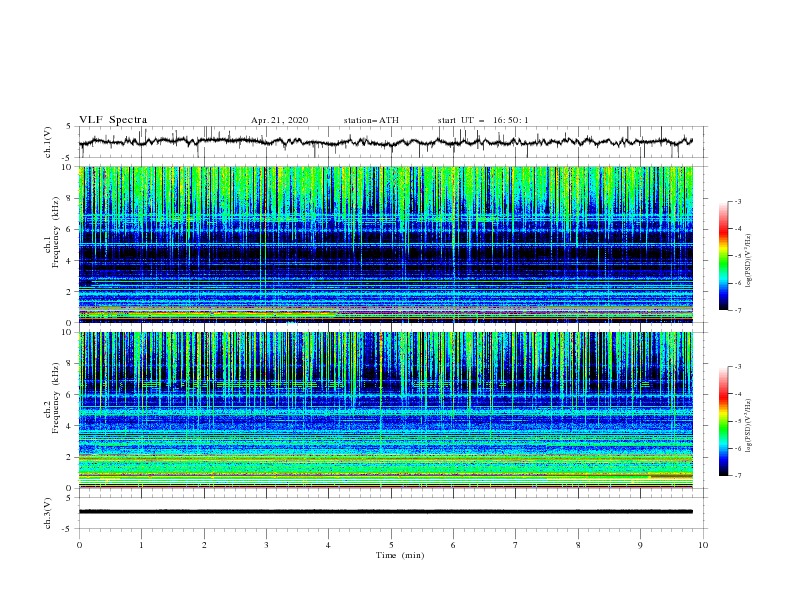Click the ch.1 spectrogram color bar
The height and width of the screenshot is (612, 792).
click(723, 255)
